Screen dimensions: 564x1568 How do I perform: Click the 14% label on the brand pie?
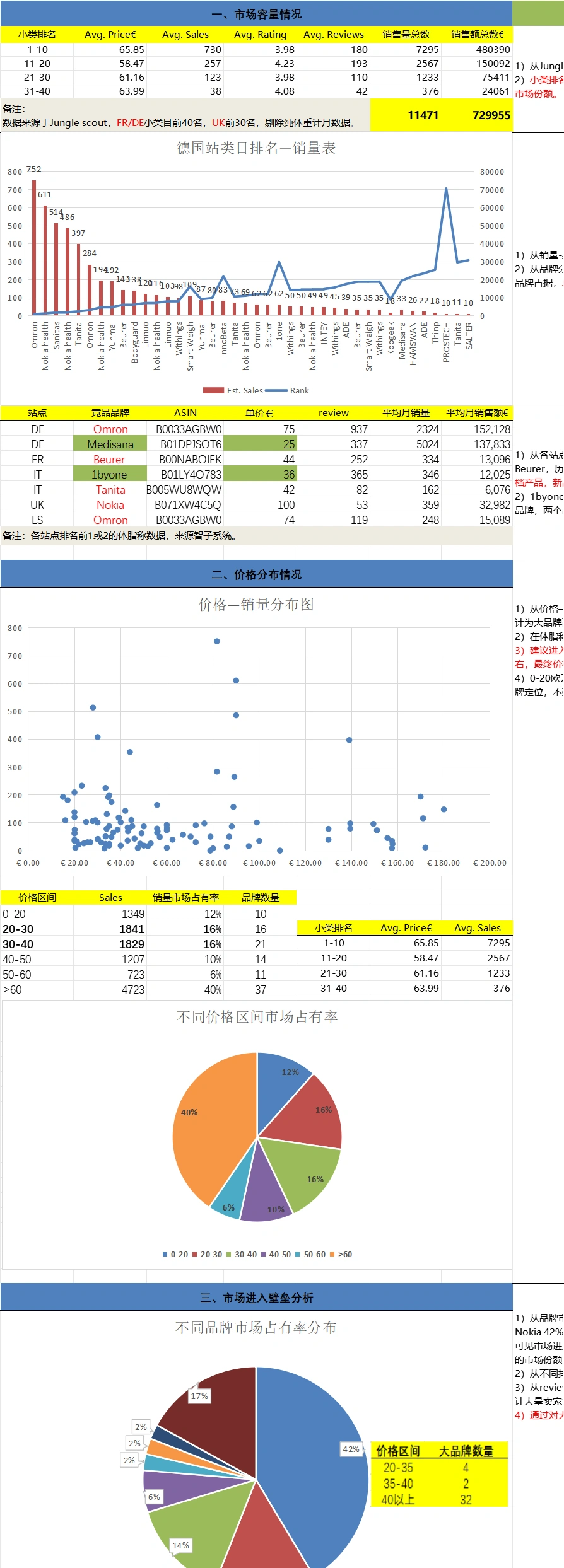click(181, 1545)
